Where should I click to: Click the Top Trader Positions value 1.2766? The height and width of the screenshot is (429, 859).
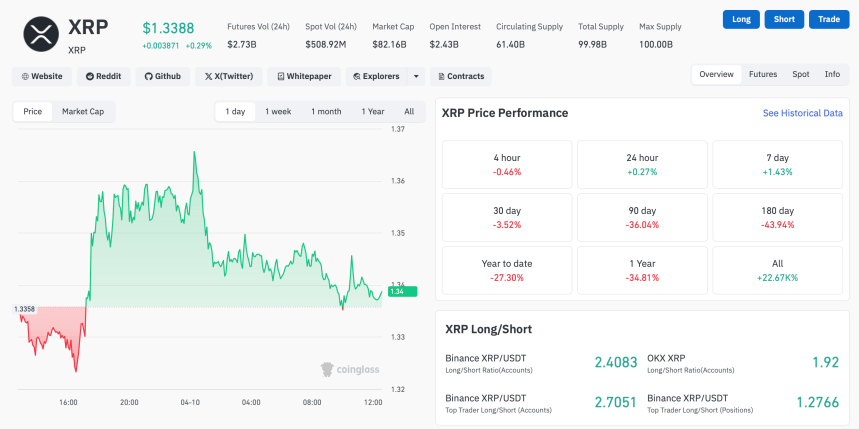click(817, 402)
